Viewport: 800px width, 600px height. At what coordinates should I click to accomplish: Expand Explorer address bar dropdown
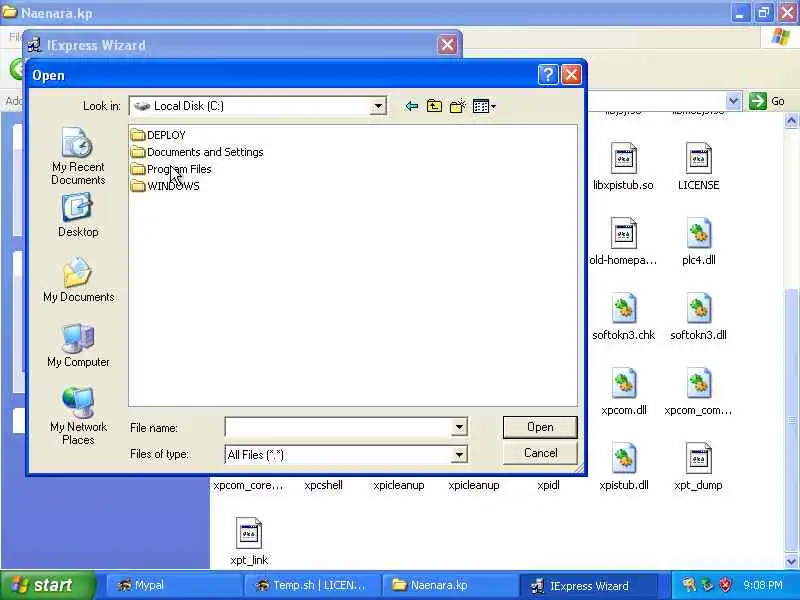(x=733, y=101)
